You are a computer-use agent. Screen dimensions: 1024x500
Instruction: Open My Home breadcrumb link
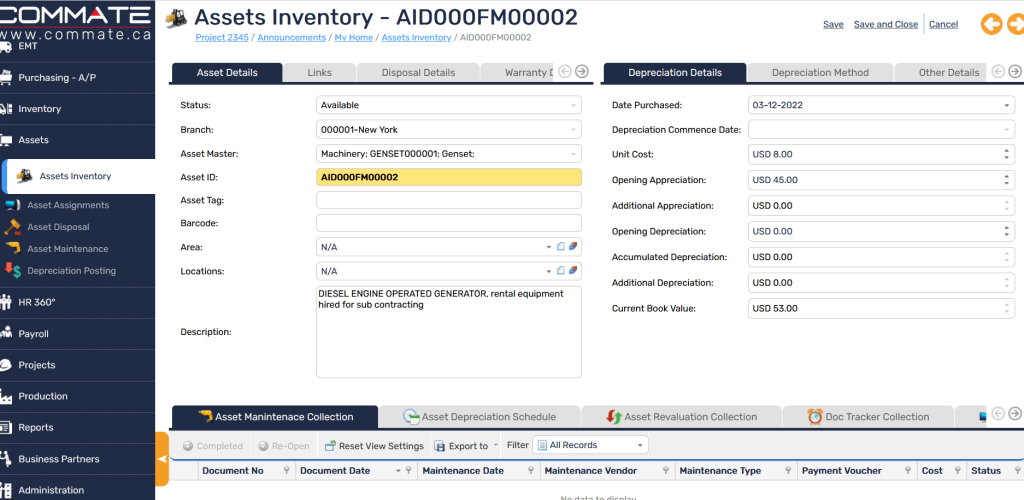pyautogui.click(x=354, y=38)
